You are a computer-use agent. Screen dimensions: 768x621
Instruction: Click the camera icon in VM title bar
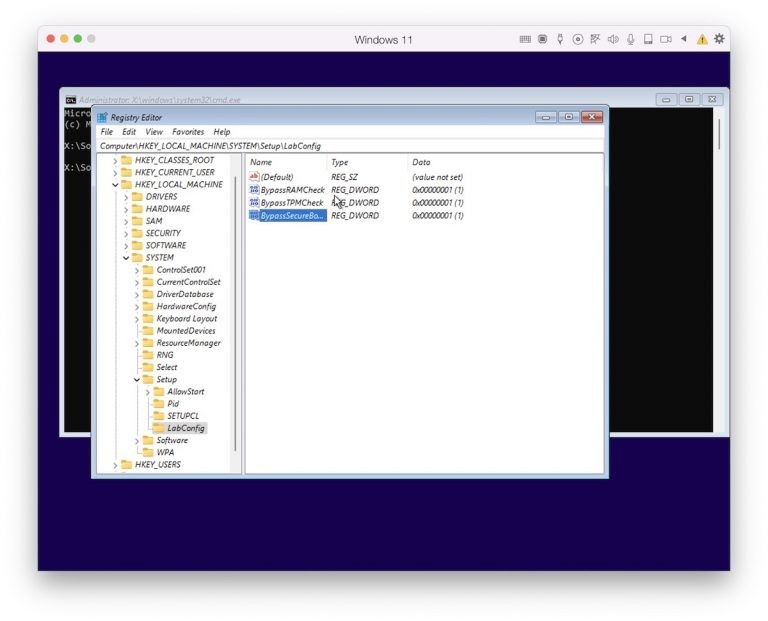666,39
